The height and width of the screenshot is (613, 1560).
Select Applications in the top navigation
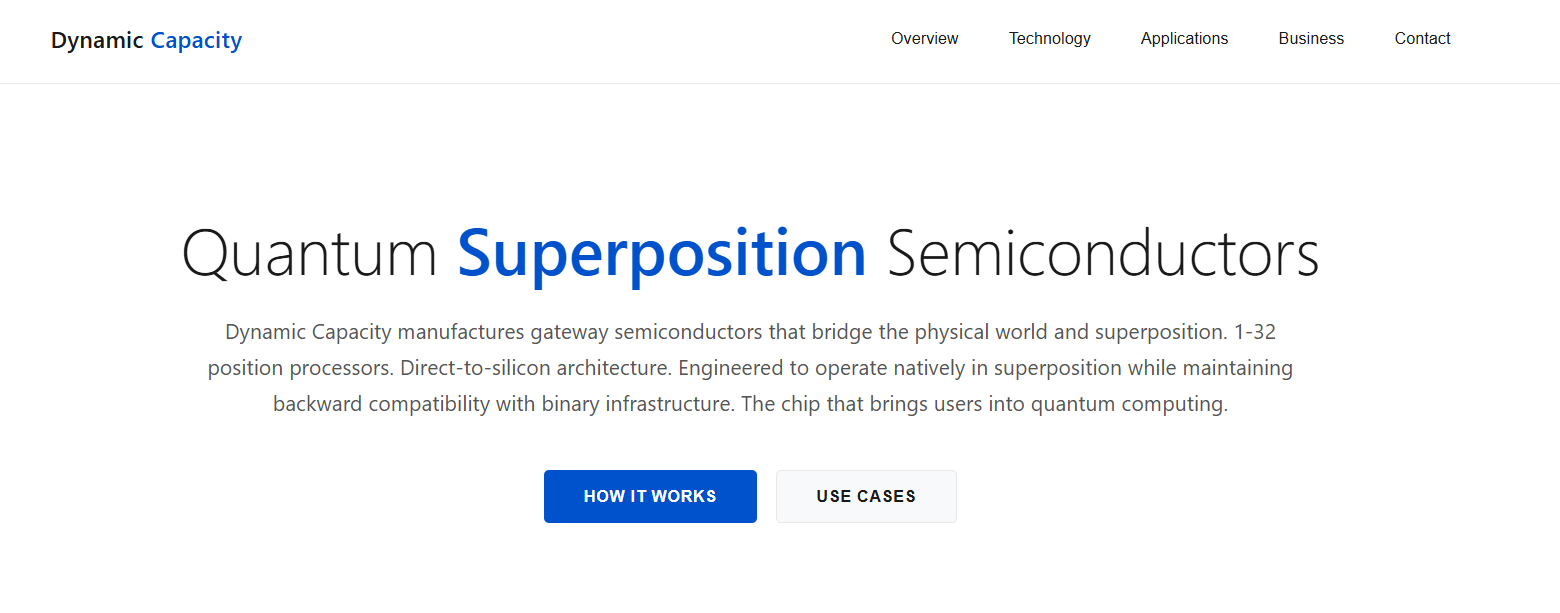coord(1184,39)
